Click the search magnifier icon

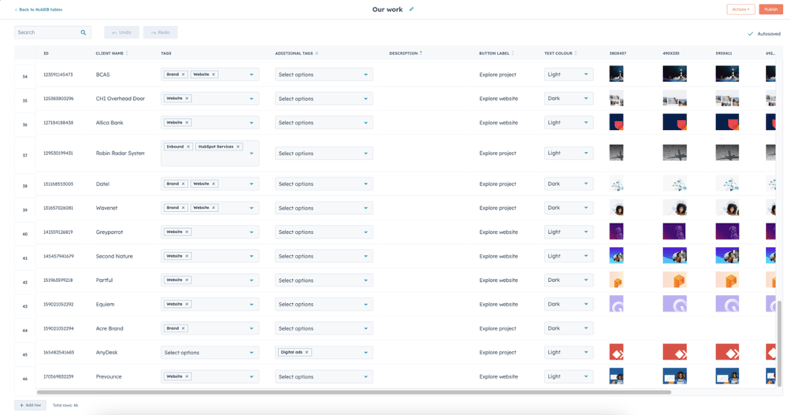tap(83, 33)
